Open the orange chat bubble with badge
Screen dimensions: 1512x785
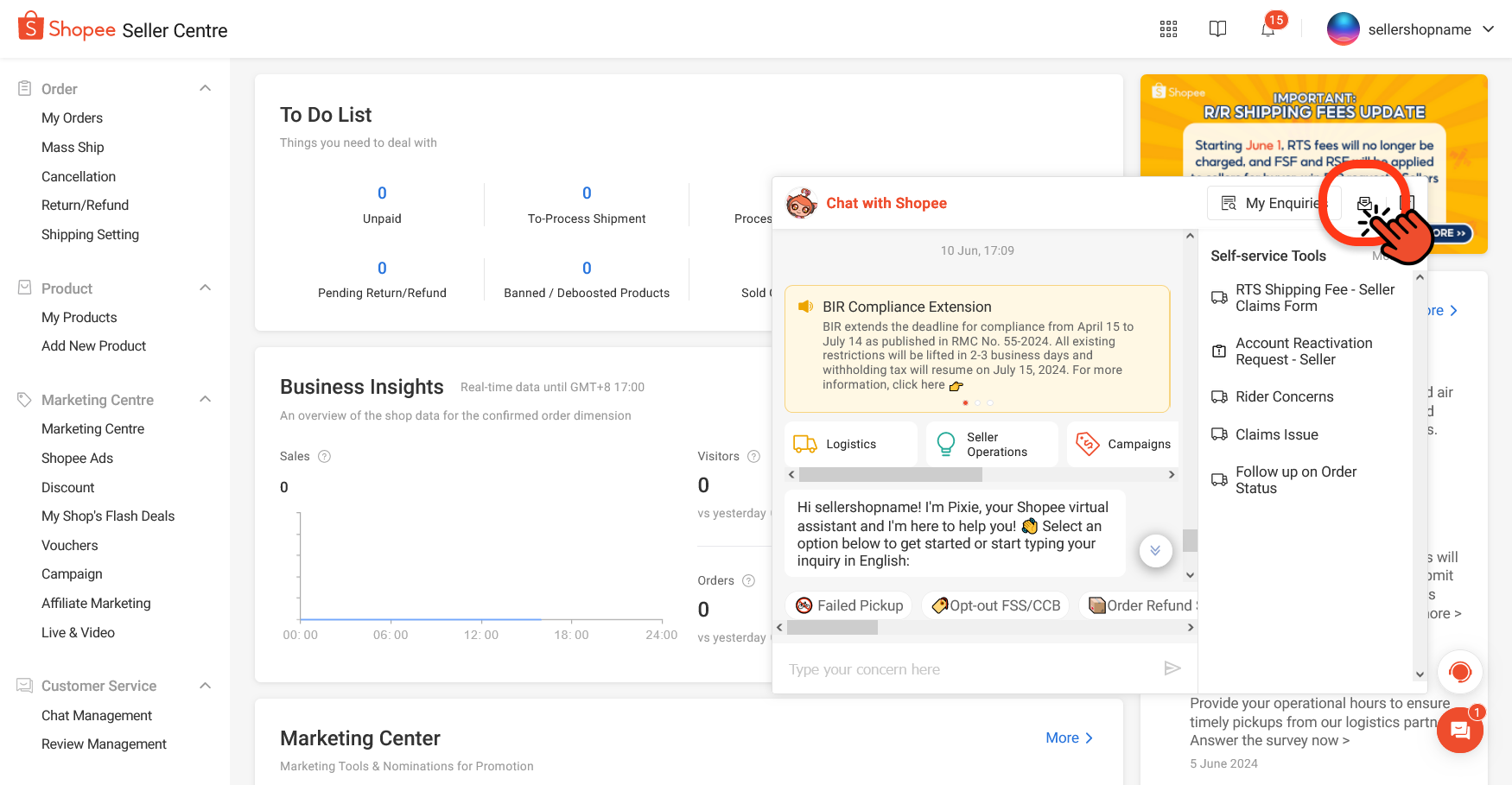(x=1460, y=731)
